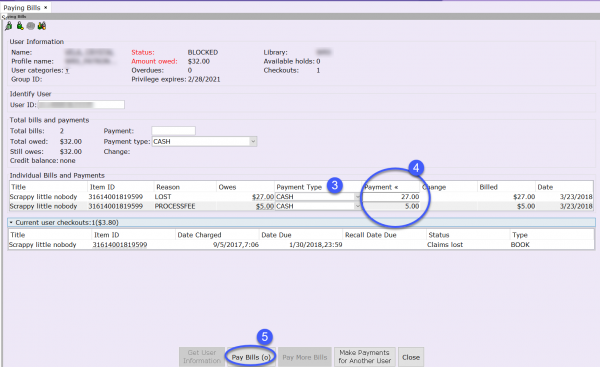Click the second green user helper icon
Screen dimensions: 600x367
tap(20, 26)
